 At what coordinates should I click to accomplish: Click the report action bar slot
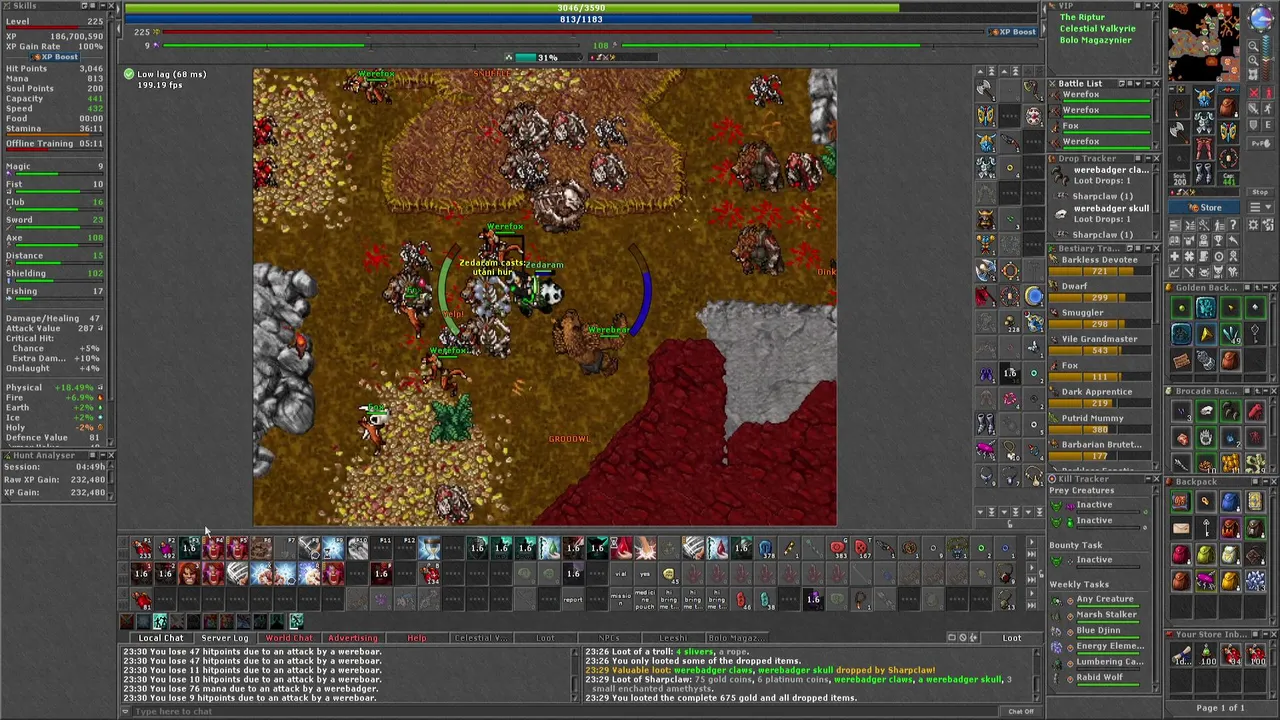pos(573,598)
